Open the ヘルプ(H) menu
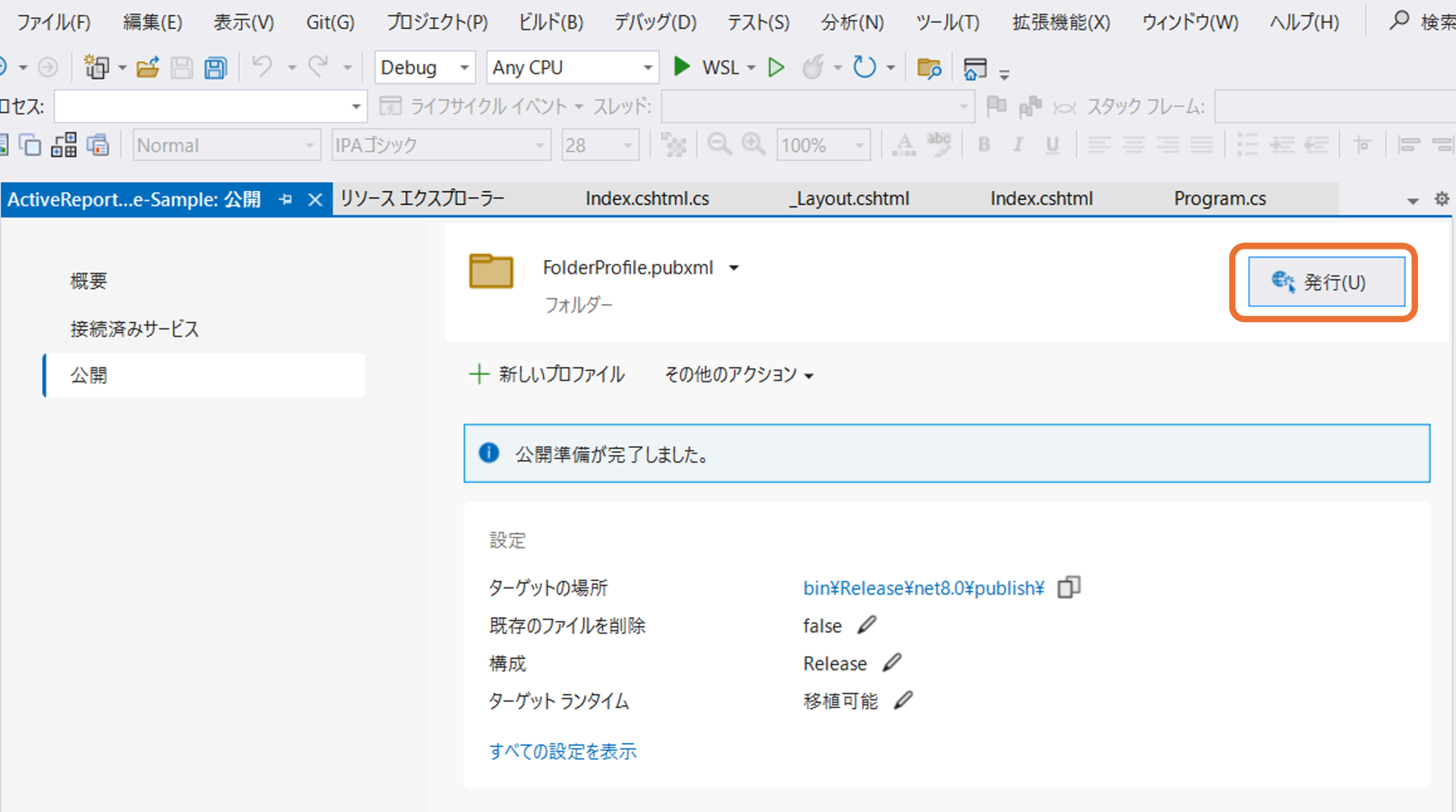The image size is (1456, 812). [x=1304, y=22]
